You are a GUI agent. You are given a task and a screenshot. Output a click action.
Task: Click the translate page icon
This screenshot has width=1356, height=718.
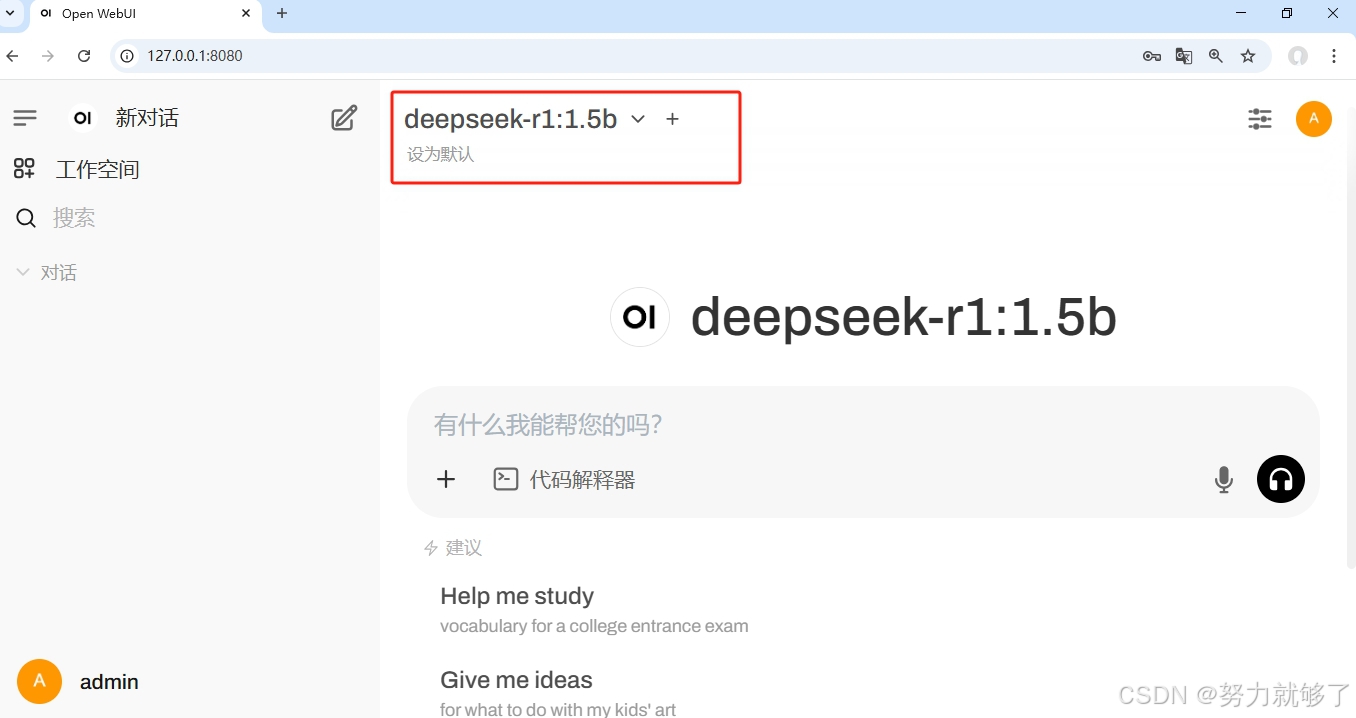pos(1184,56)
